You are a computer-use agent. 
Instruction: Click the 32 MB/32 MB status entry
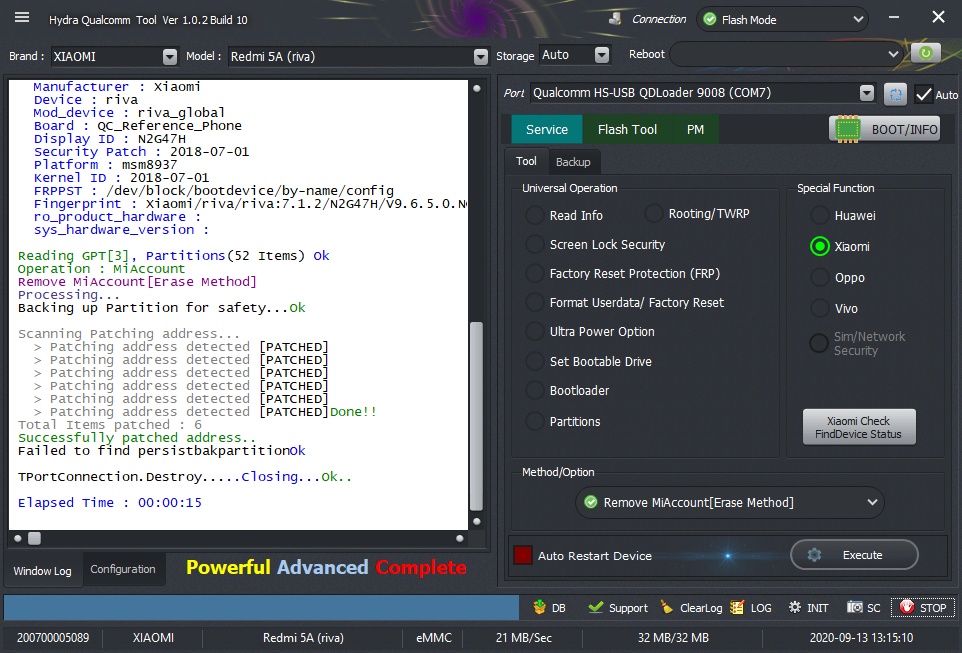(x=673, y=638)
